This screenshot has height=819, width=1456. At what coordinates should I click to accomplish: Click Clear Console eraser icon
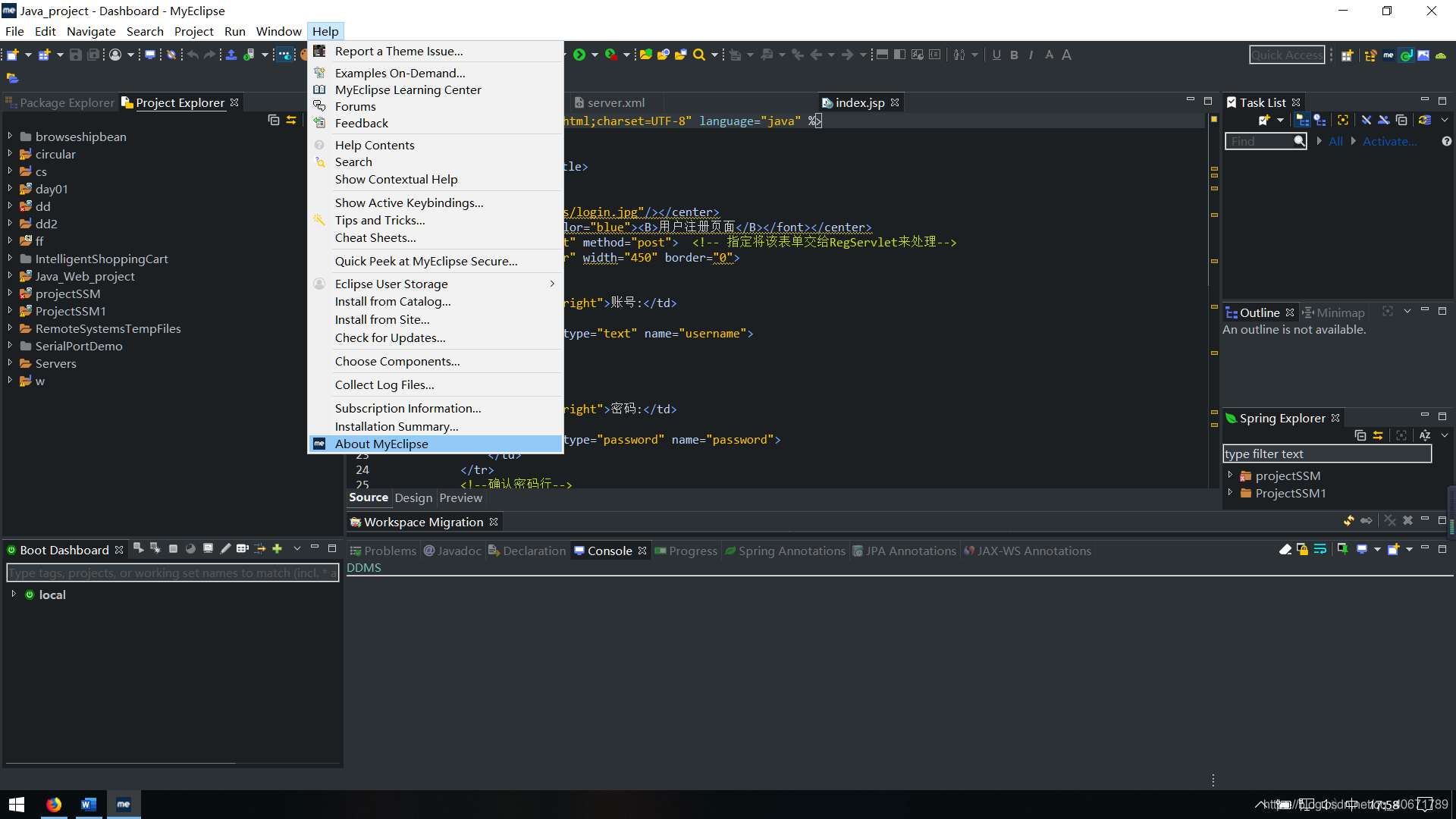click(x=1285, y=550)
